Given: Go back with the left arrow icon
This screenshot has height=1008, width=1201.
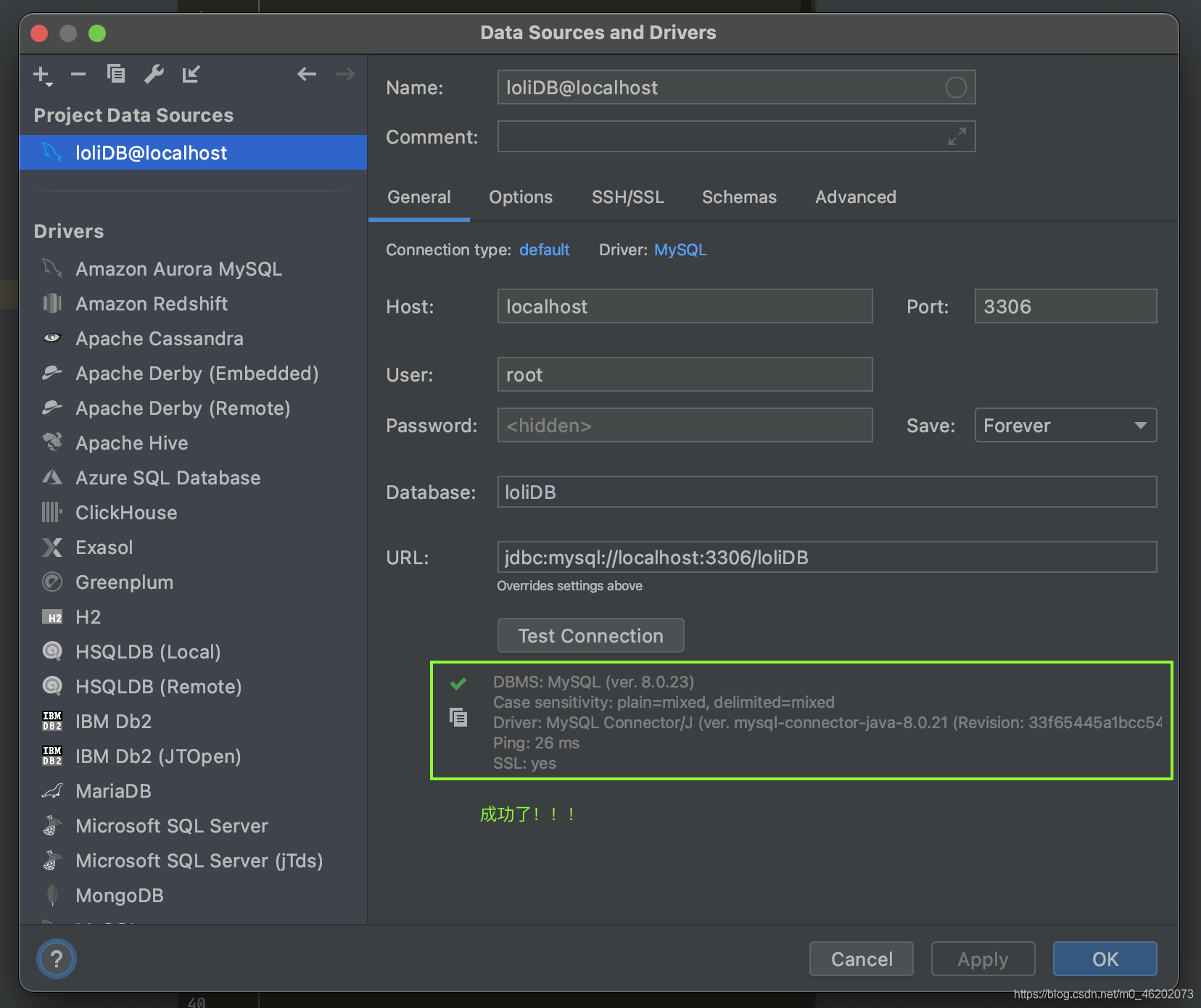Looking at the screenshot, I should (307, 74).
